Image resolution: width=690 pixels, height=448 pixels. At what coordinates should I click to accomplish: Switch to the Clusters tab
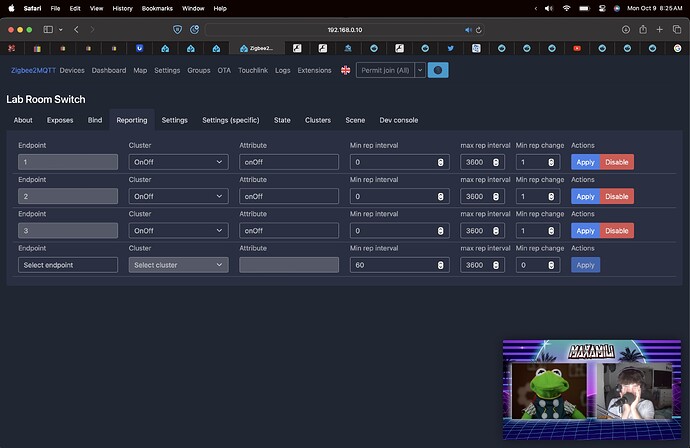coord(318,120)
